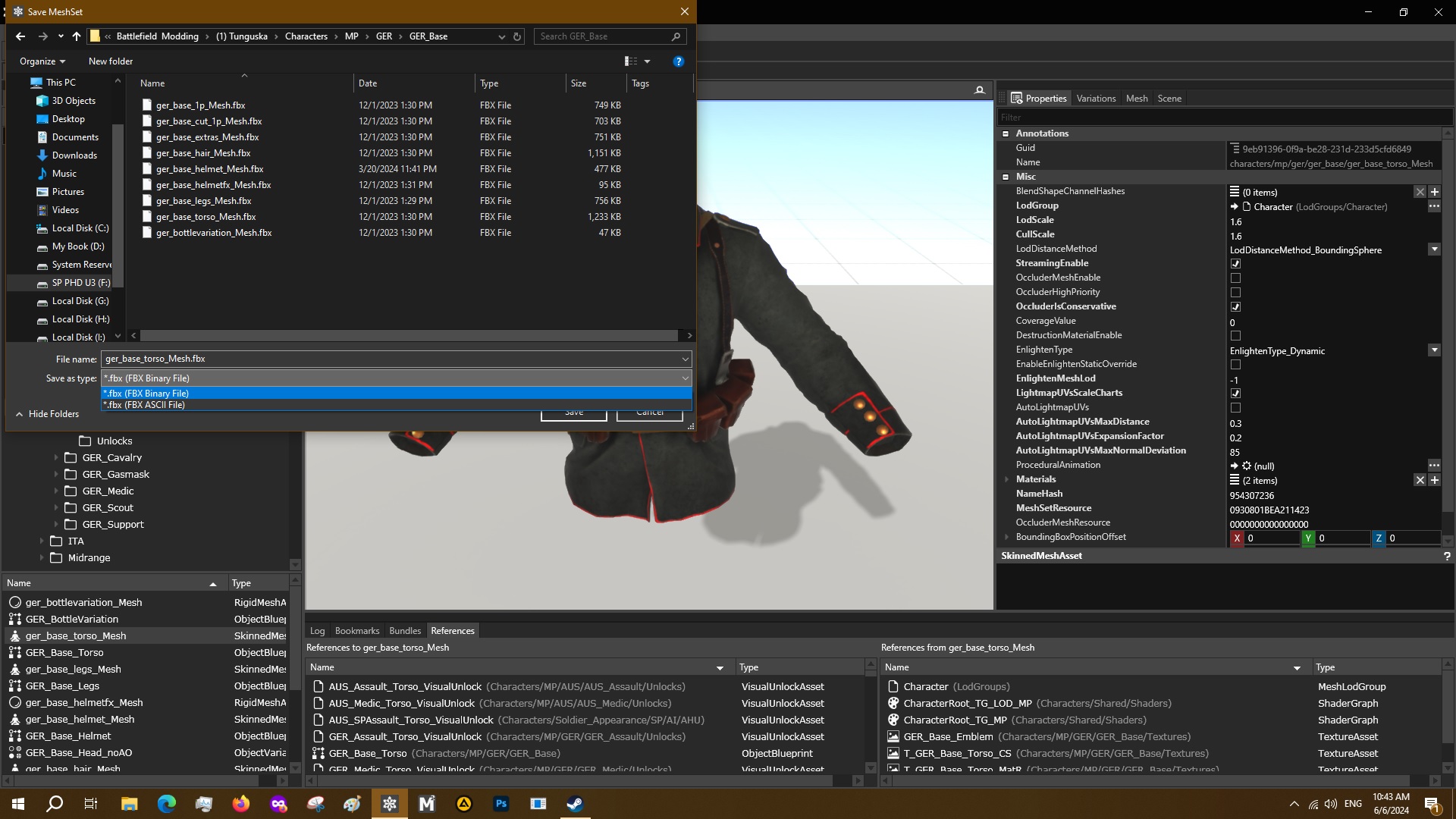This screenshot has width=1456, height=819.
Task: Remove BlendShapeChannelHashes items with X icon
Action: 1420,192
